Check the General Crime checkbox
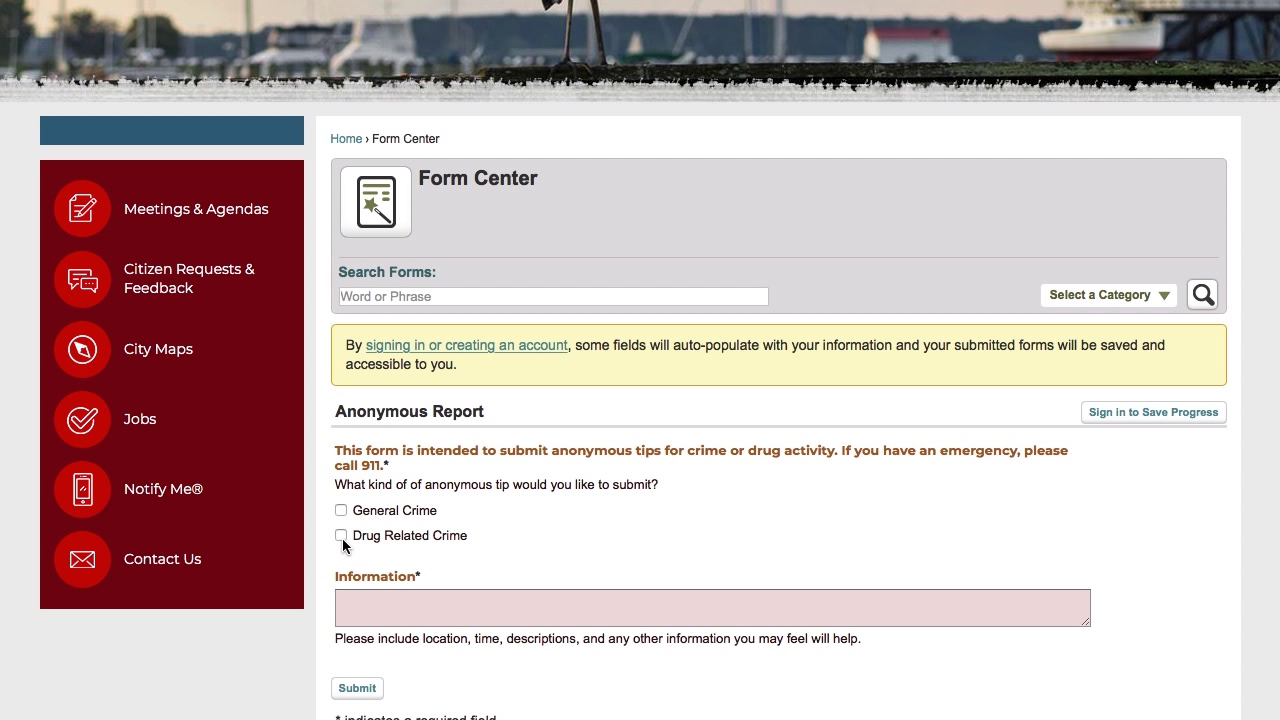The height and width of the screenshot is (720, 1280). [x=341, y=510]
